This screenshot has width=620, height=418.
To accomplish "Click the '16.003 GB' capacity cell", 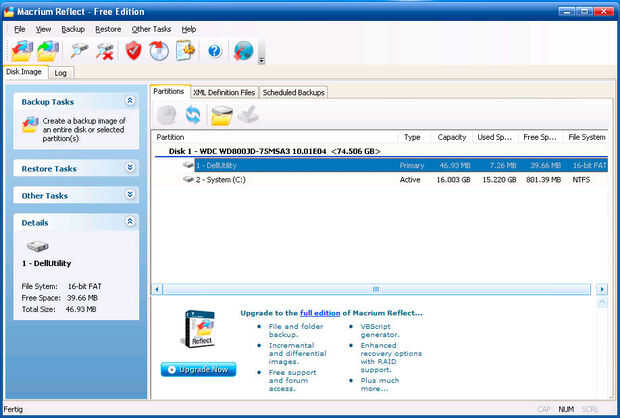I will pos(453,180).
